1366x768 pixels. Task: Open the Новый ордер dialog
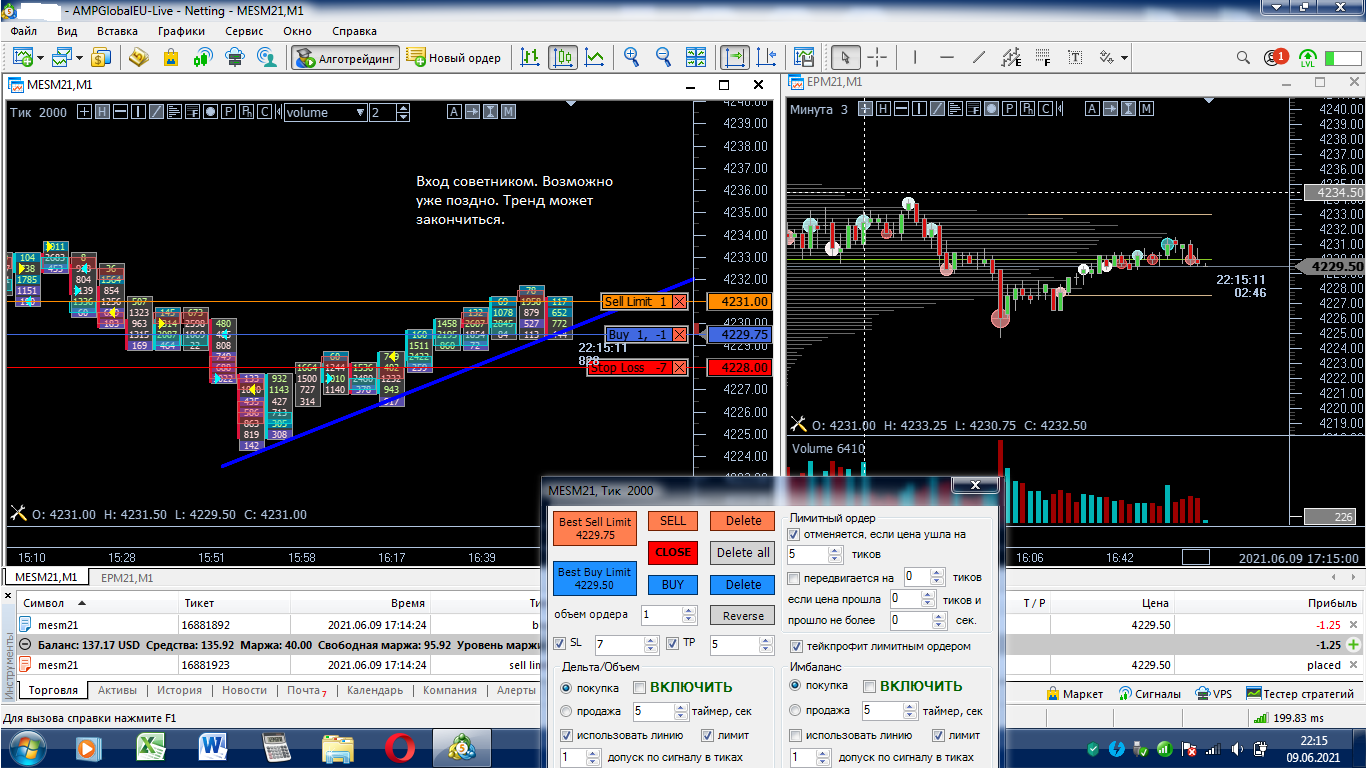tap(453, 57)
